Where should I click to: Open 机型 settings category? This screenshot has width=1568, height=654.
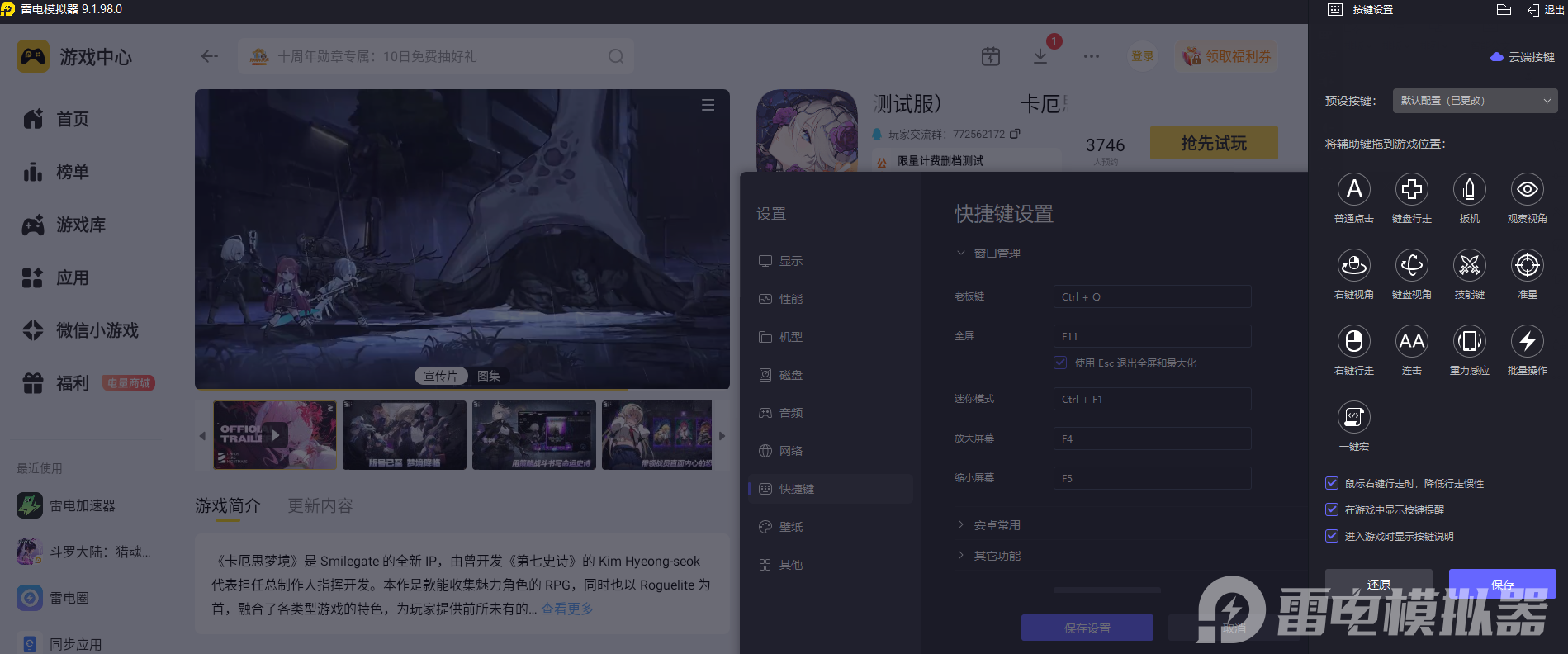click(x=780, y=337)
